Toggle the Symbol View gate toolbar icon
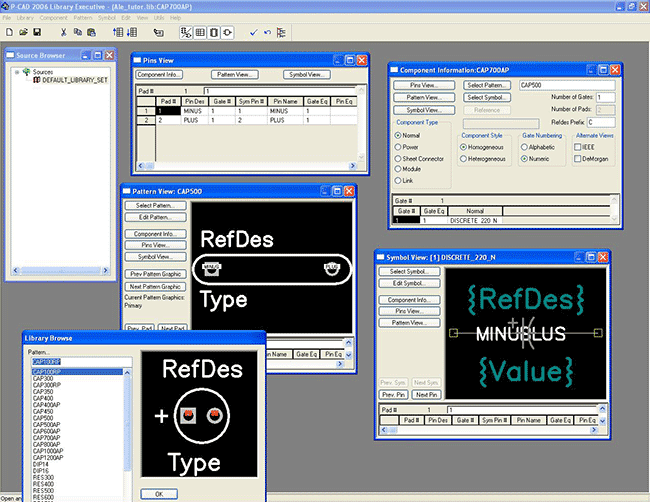The image size is (650, 502). [227, 32]
